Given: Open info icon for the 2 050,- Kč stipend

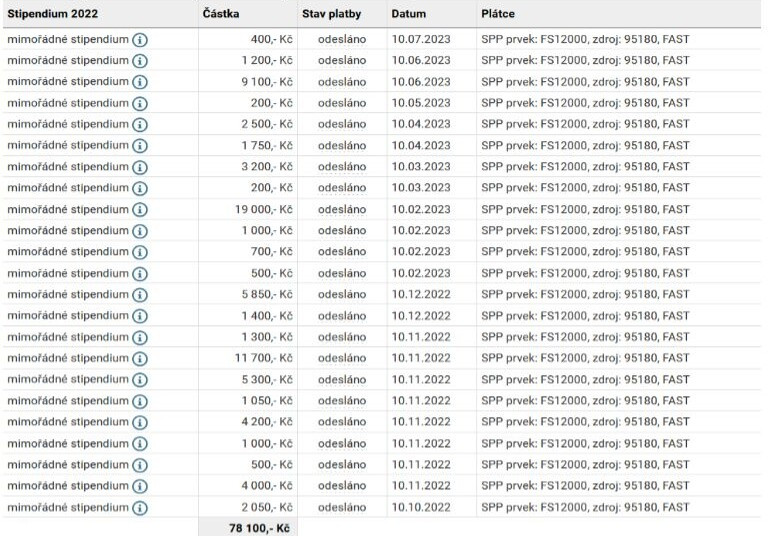Looking at the screenshot, I should pyautogui.click(x=140, y=508).
